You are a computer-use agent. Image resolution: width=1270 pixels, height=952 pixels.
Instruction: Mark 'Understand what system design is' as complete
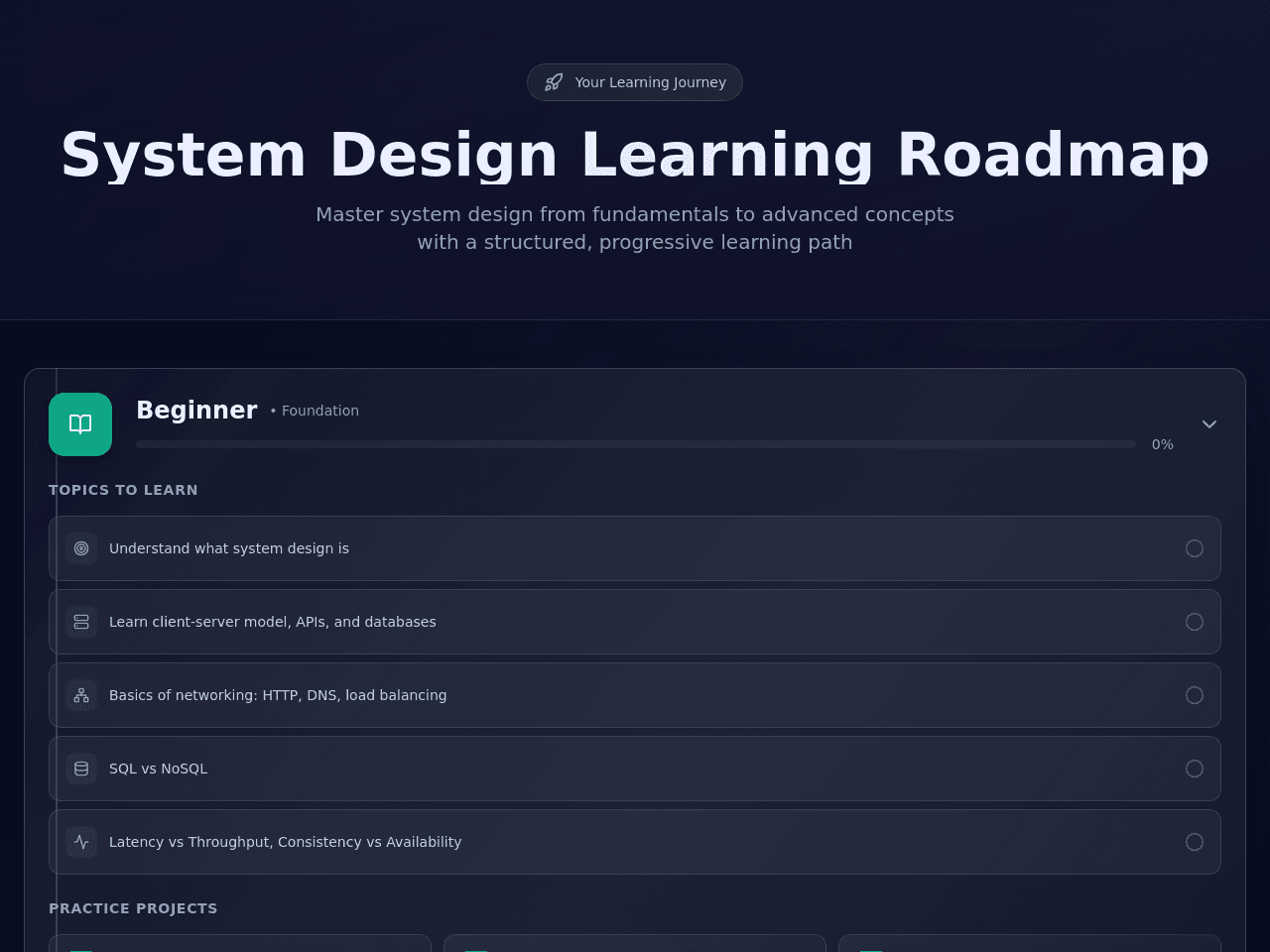[x=1195, y=548]
